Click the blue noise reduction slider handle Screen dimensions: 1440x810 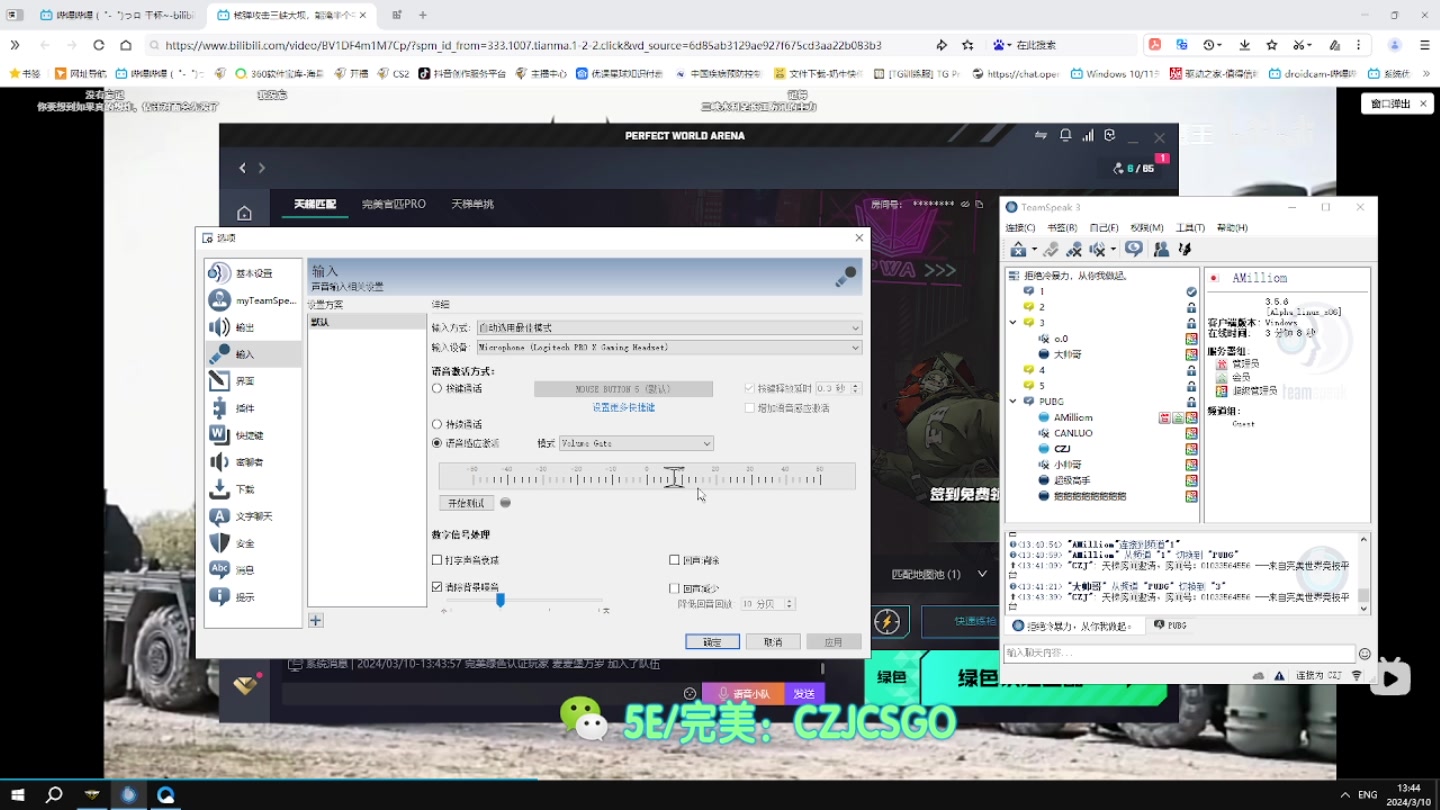point(500,599)
